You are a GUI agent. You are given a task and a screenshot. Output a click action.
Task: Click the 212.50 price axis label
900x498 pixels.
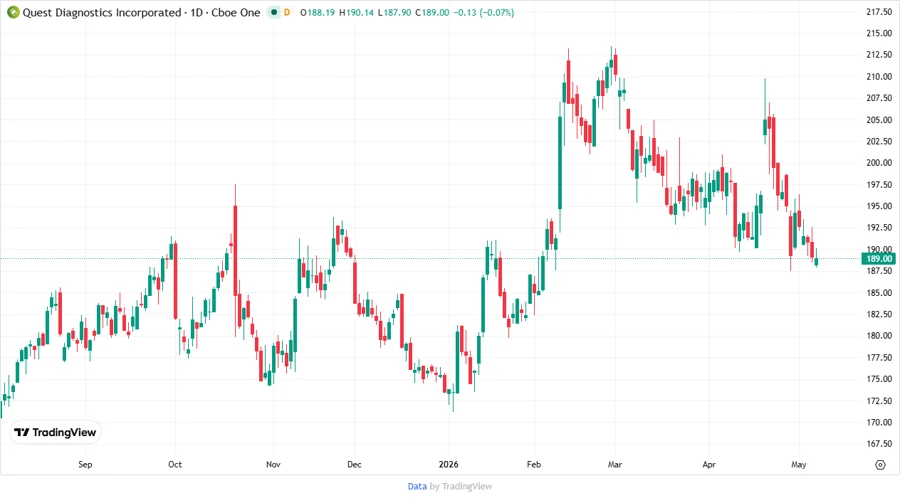pos(879,55)
